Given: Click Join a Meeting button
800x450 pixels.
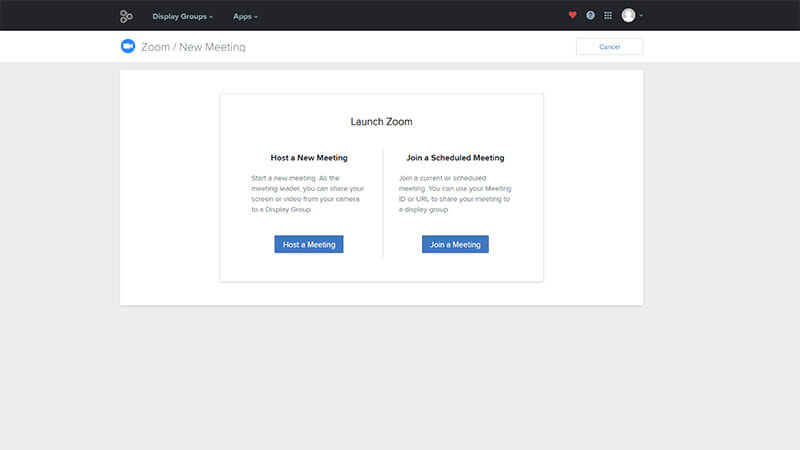Looking at the screenshot, I should pos(455,244).
